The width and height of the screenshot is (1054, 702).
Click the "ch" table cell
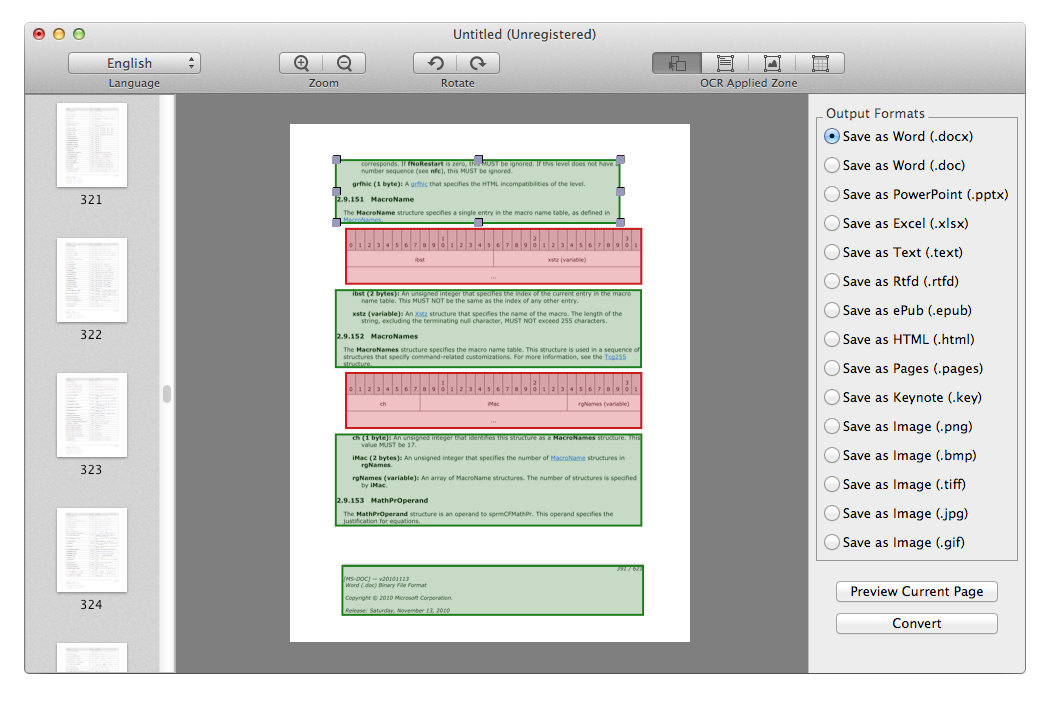tap(383, 404)
